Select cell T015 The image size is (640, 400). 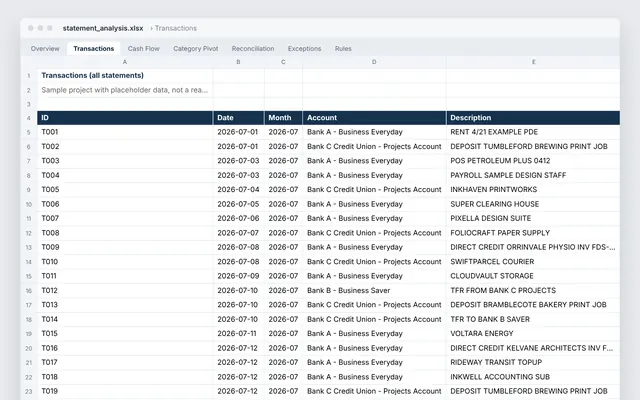tap(124, 333)
